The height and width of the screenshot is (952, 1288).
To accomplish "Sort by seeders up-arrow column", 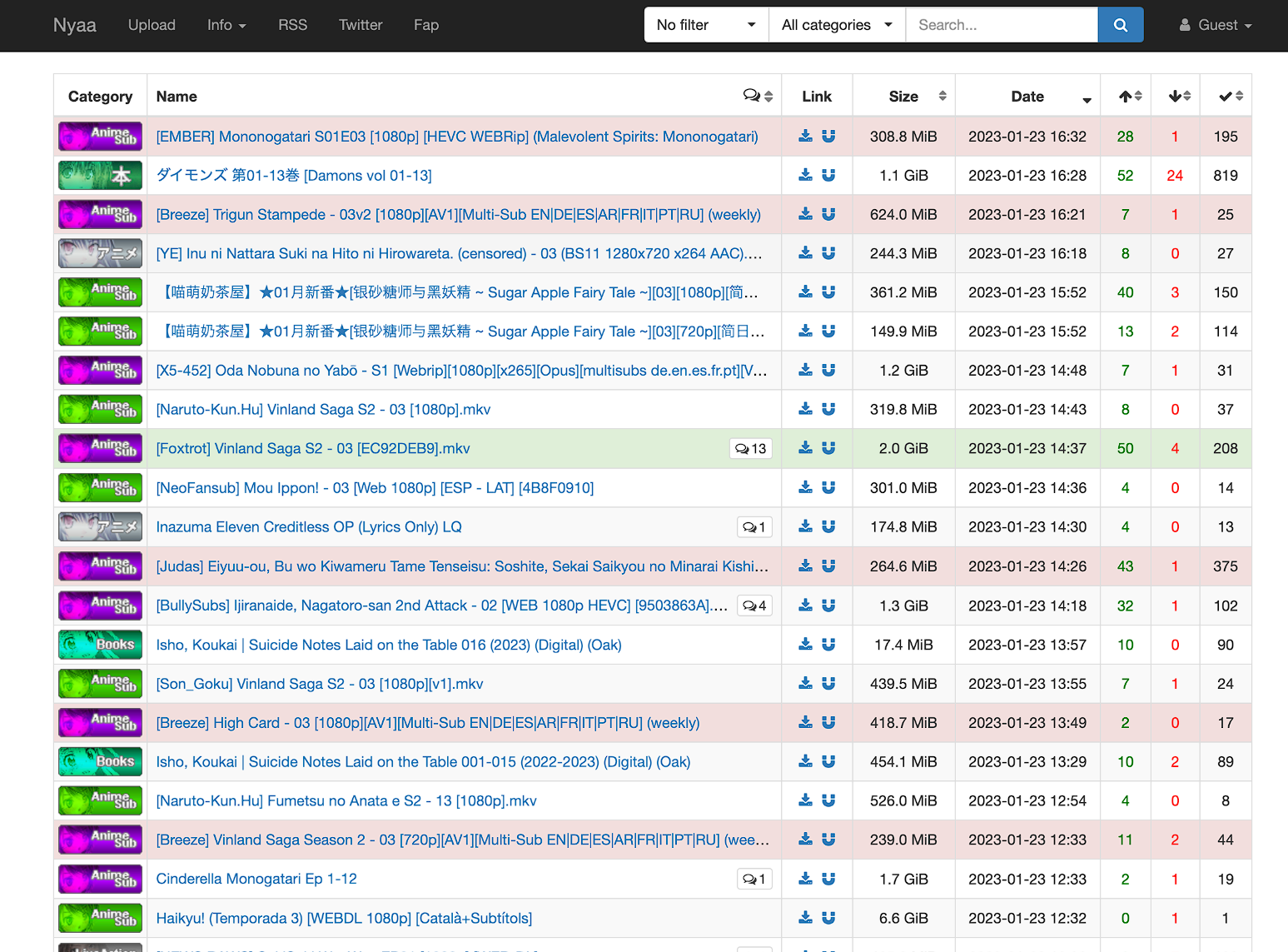I will (1126, 96).
